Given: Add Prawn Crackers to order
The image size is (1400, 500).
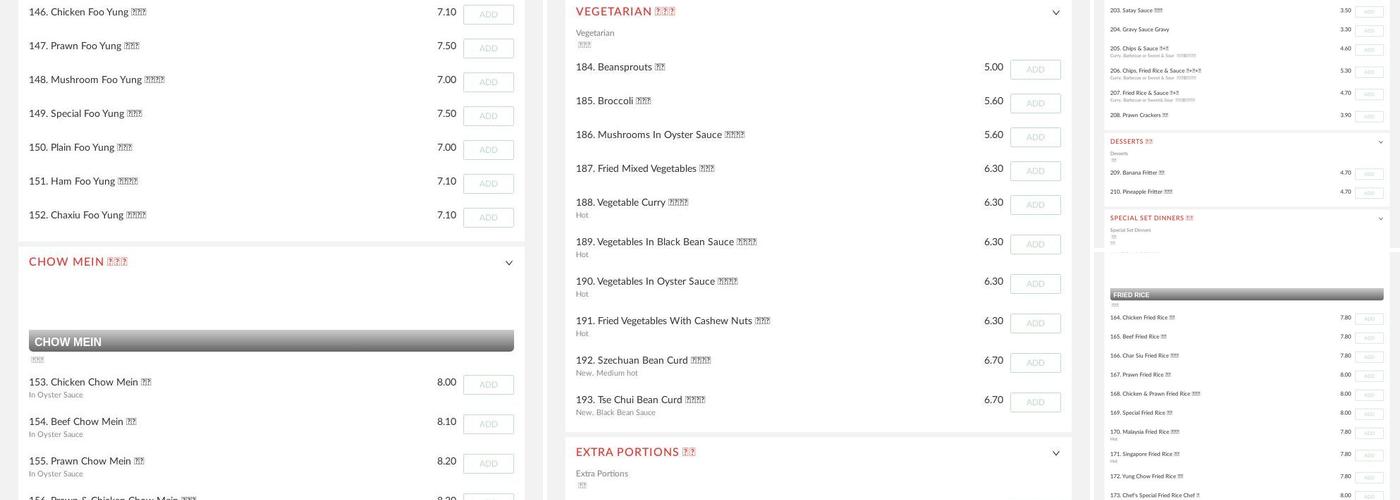Looking at the screenshot, I should coord(1369,116).
